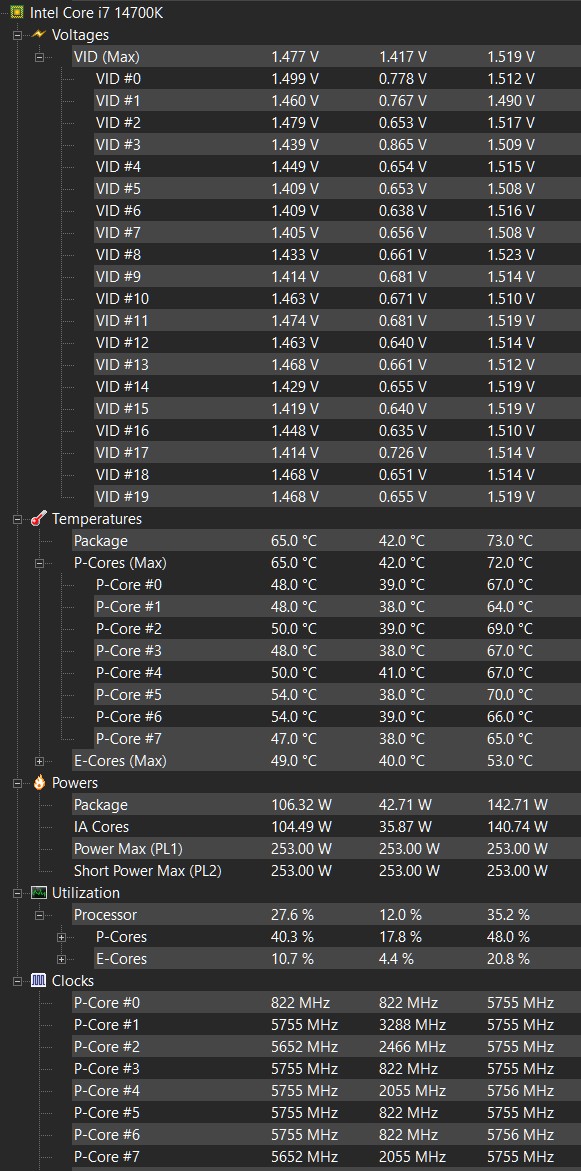Select the VID #15 row
The image size is (581, 1171).
(x=338, y=409)
